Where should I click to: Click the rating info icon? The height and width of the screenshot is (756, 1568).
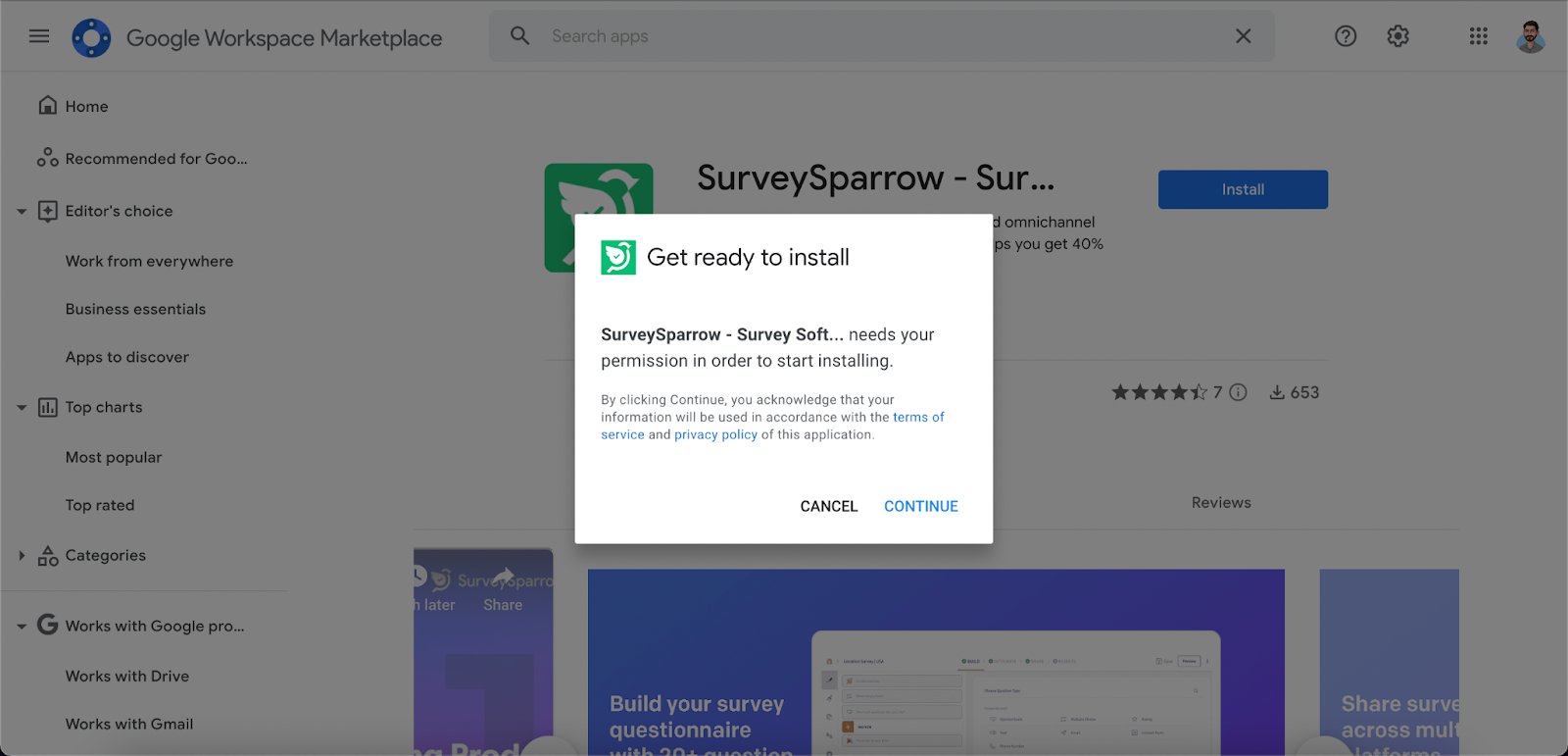(x=1239, y=392)
